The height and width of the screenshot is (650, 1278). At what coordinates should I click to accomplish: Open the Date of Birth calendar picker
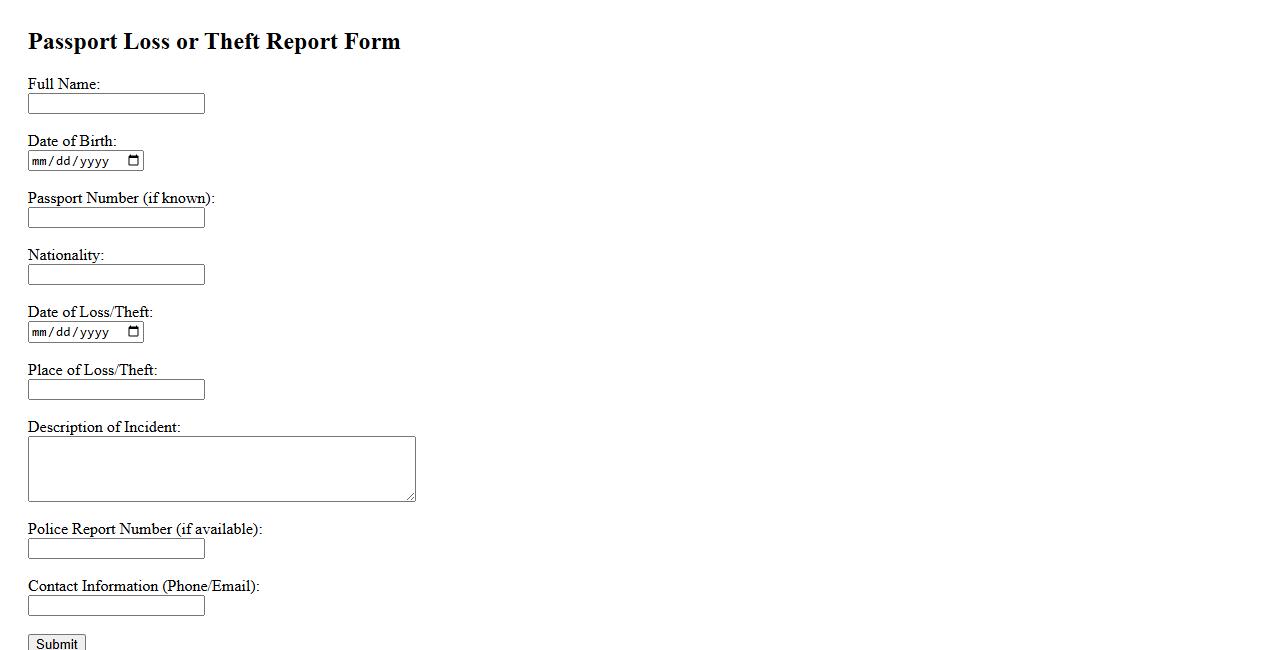134,161
